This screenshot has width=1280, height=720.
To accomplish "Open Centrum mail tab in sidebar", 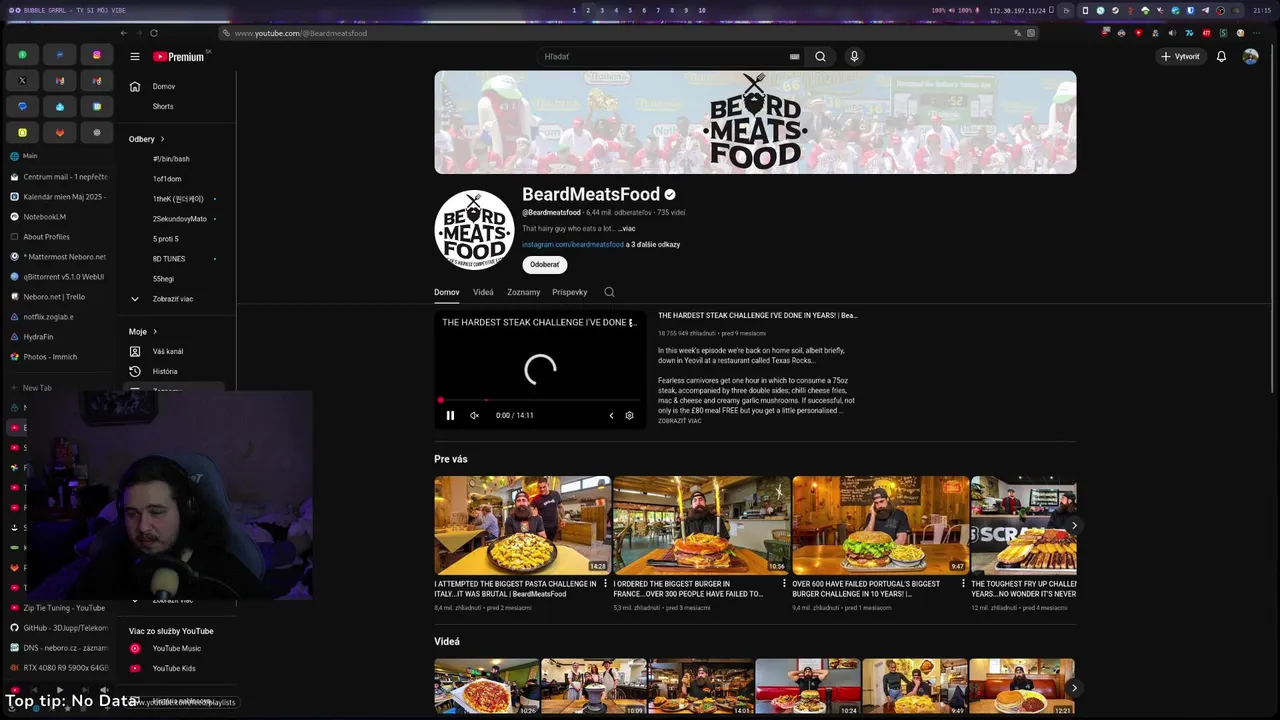I will click(x=58, y=177).
